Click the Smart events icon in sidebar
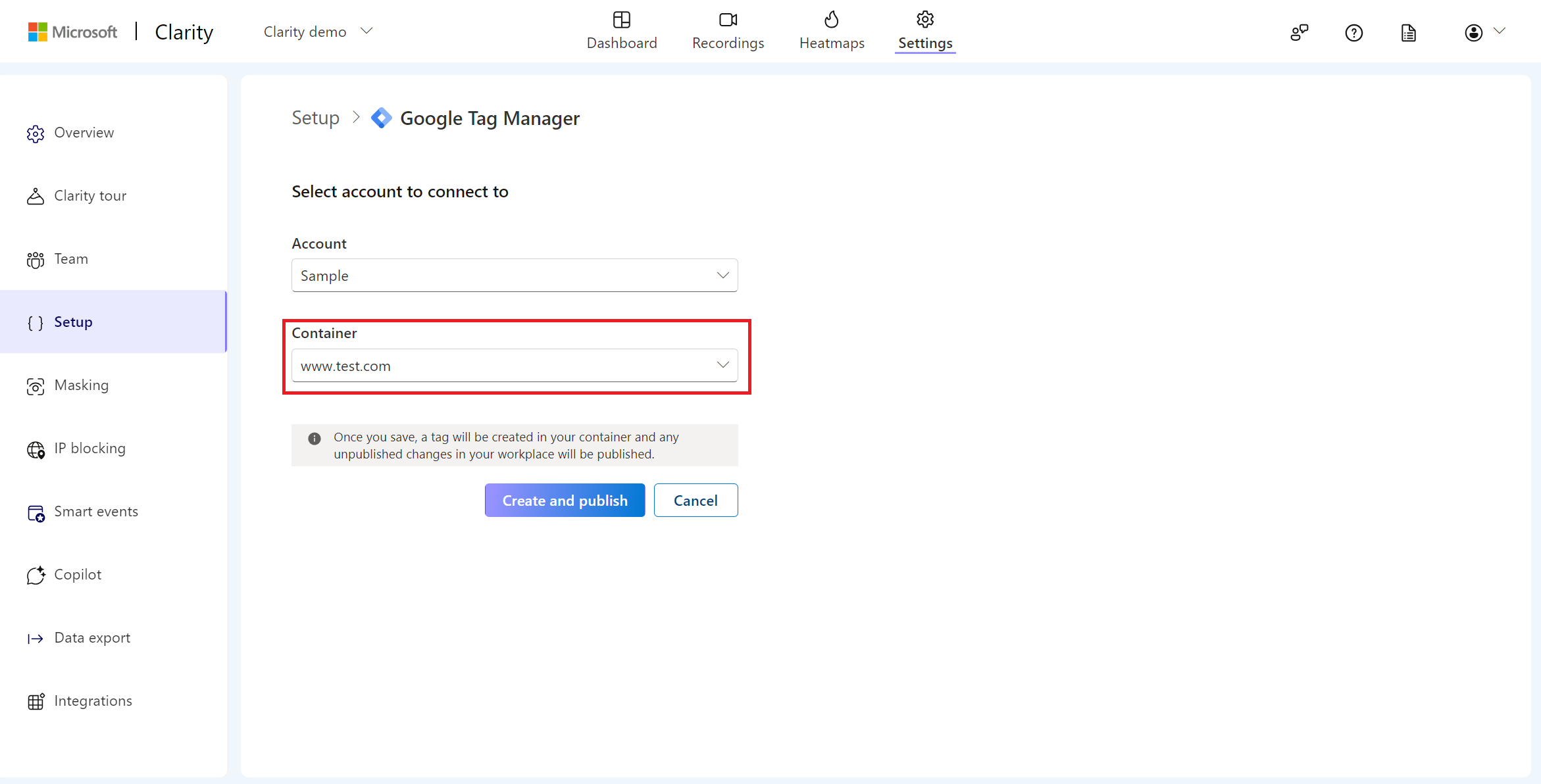The width and height of the screenshot is (1541, 784). pyautogui.click(x=36, y=513)
